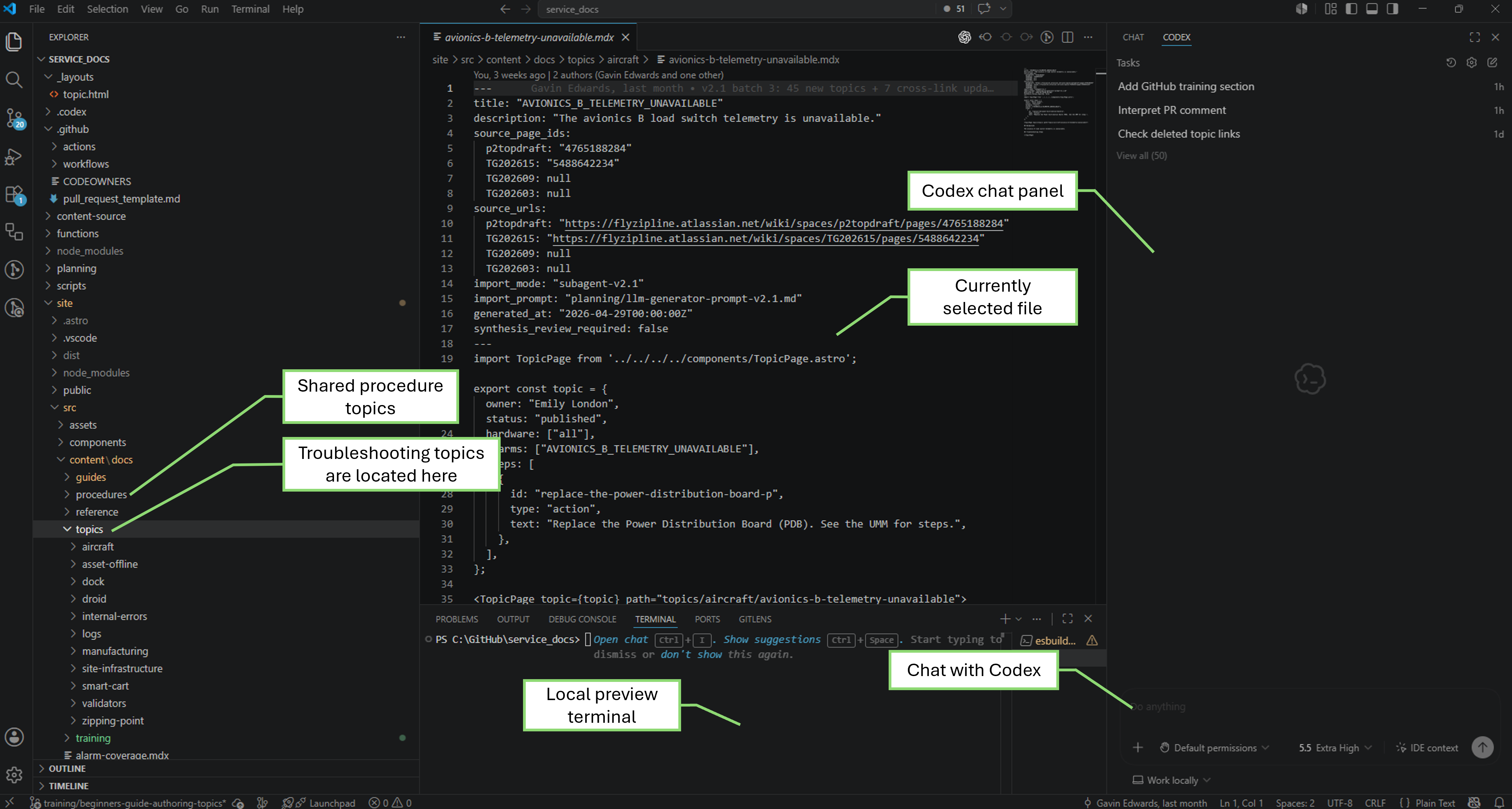The height and width of the screenshot is (809, 1512).
Task: Send the Codex message with arrow button
Action: [x=1483, y=748]
